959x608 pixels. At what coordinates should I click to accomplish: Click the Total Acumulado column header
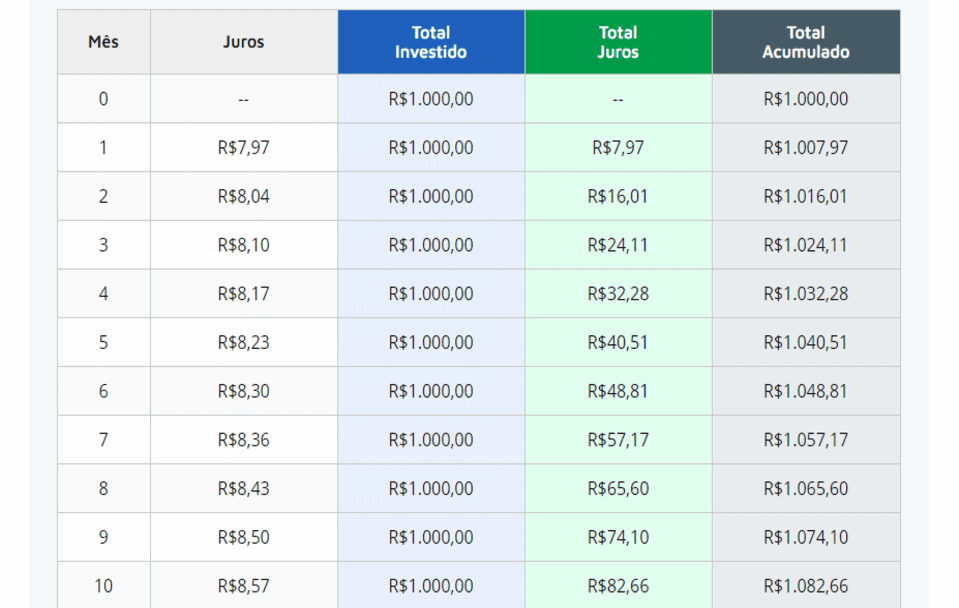coord(805,42)
